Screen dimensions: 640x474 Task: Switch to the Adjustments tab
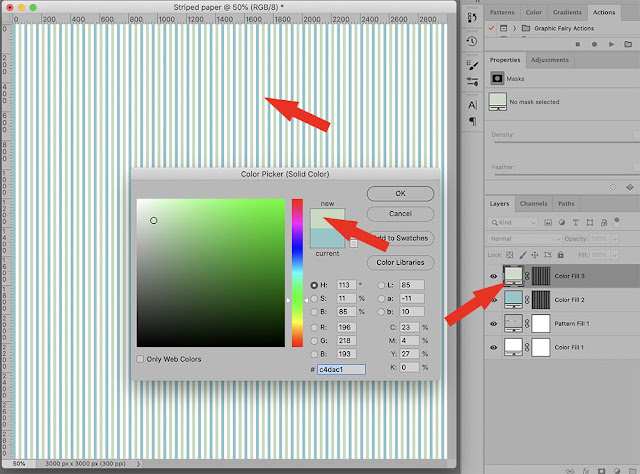tap(549, 60)
